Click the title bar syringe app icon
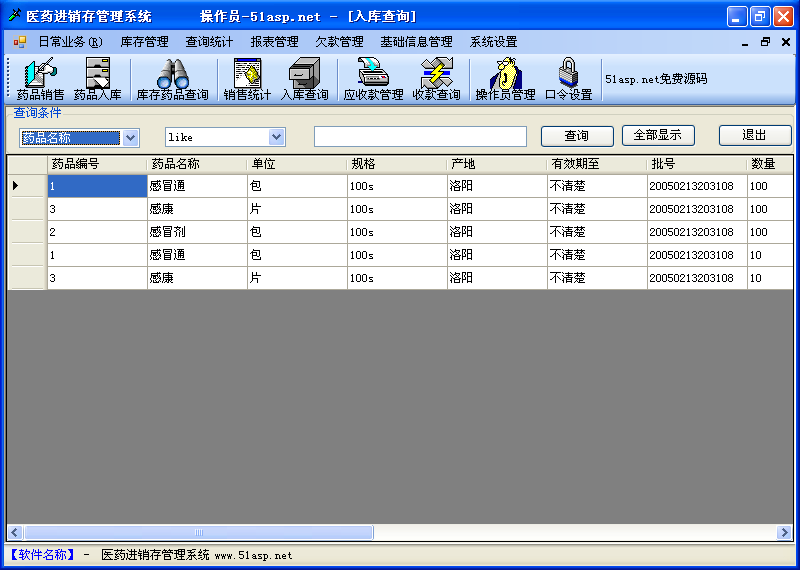The image size is (800, 570). [14, 16]
